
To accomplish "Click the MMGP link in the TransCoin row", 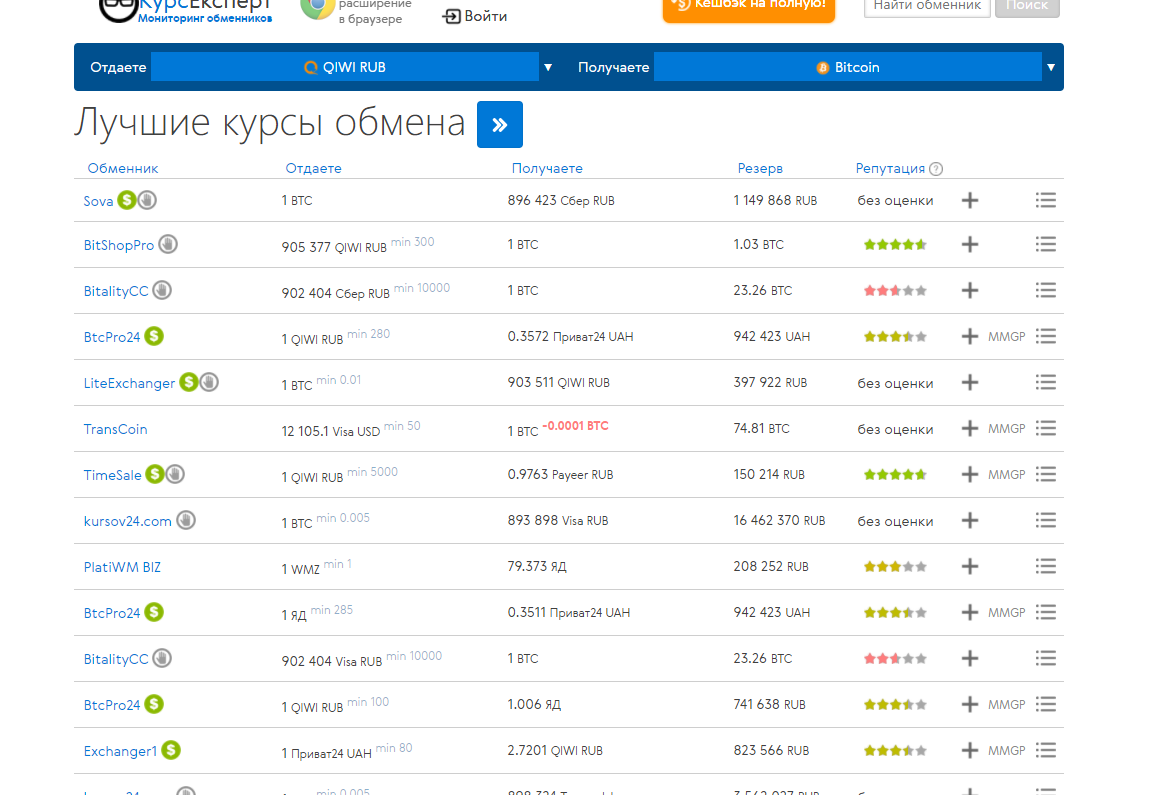I will (1006, 429).
